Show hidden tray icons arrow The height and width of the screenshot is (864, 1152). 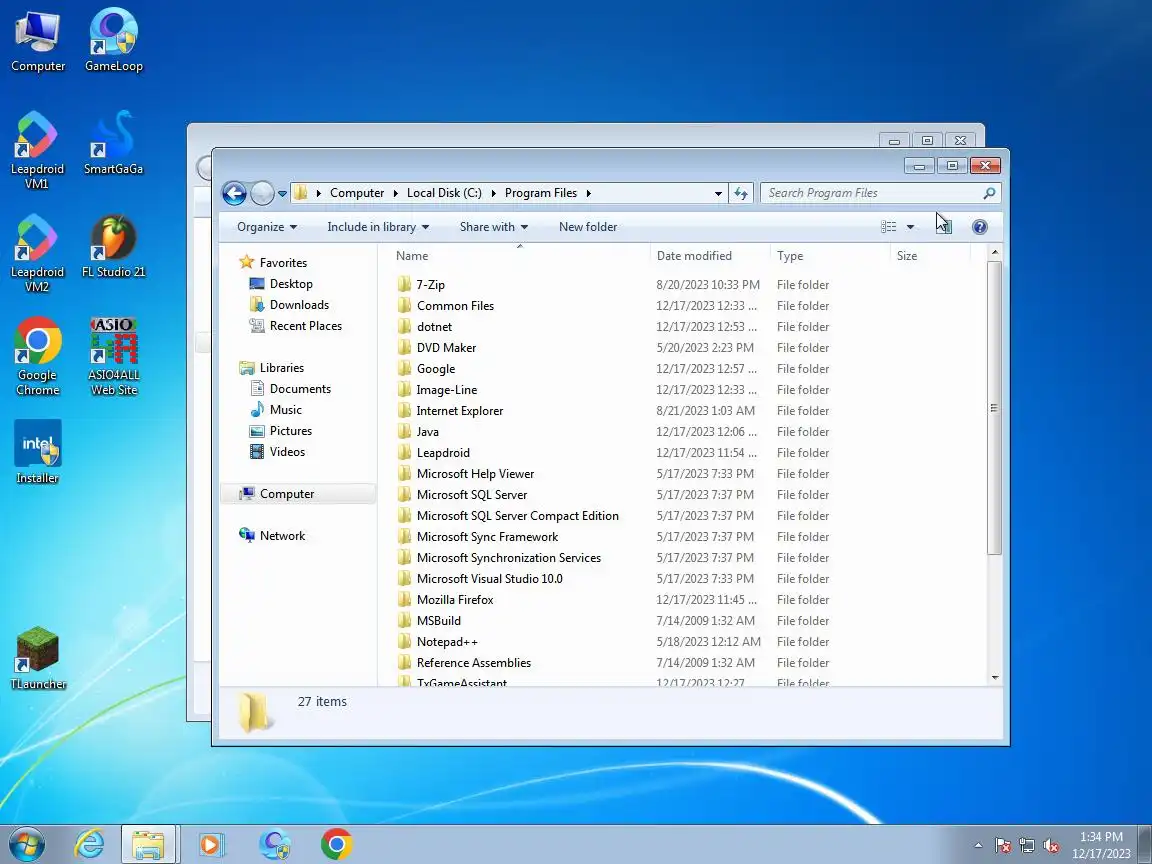(978, 846)
